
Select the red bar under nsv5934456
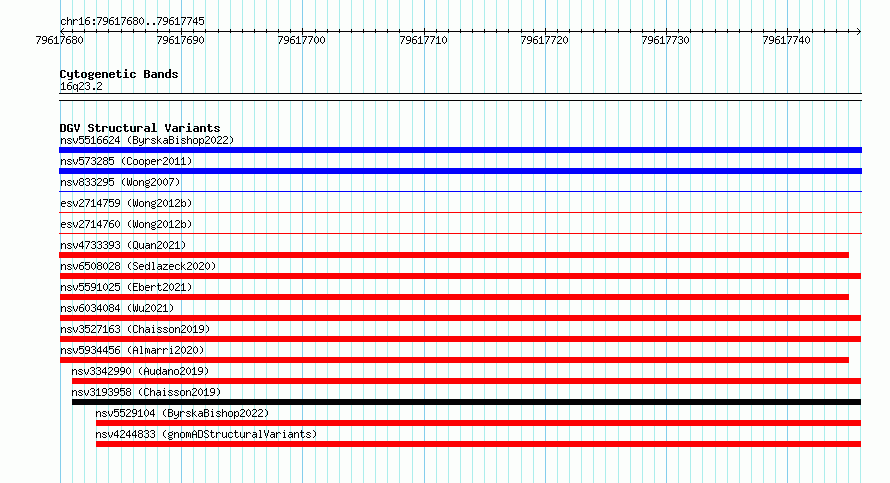(x=454, y=360)
